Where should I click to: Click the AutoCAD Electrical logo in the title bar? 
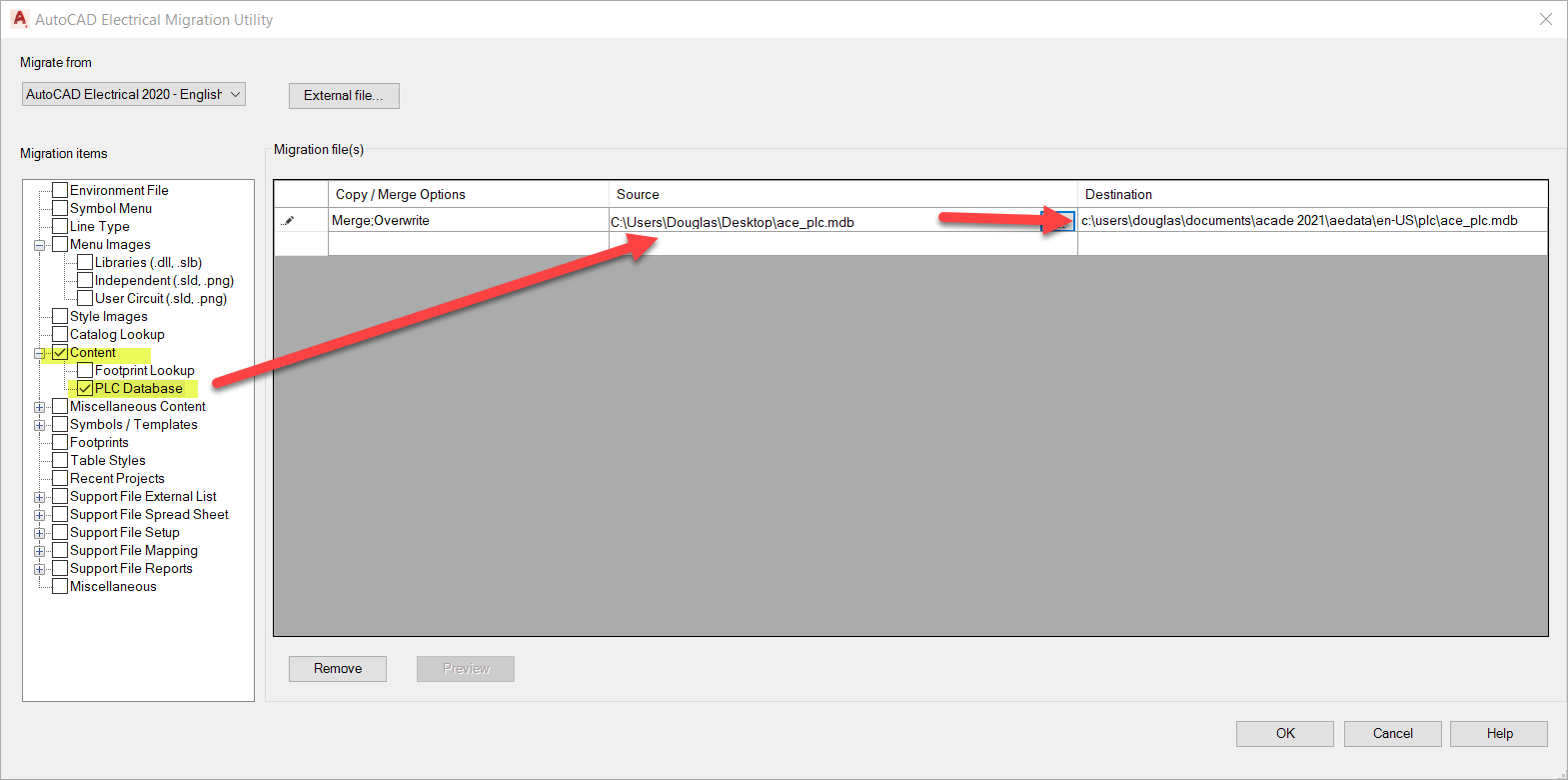pos(19,19)
